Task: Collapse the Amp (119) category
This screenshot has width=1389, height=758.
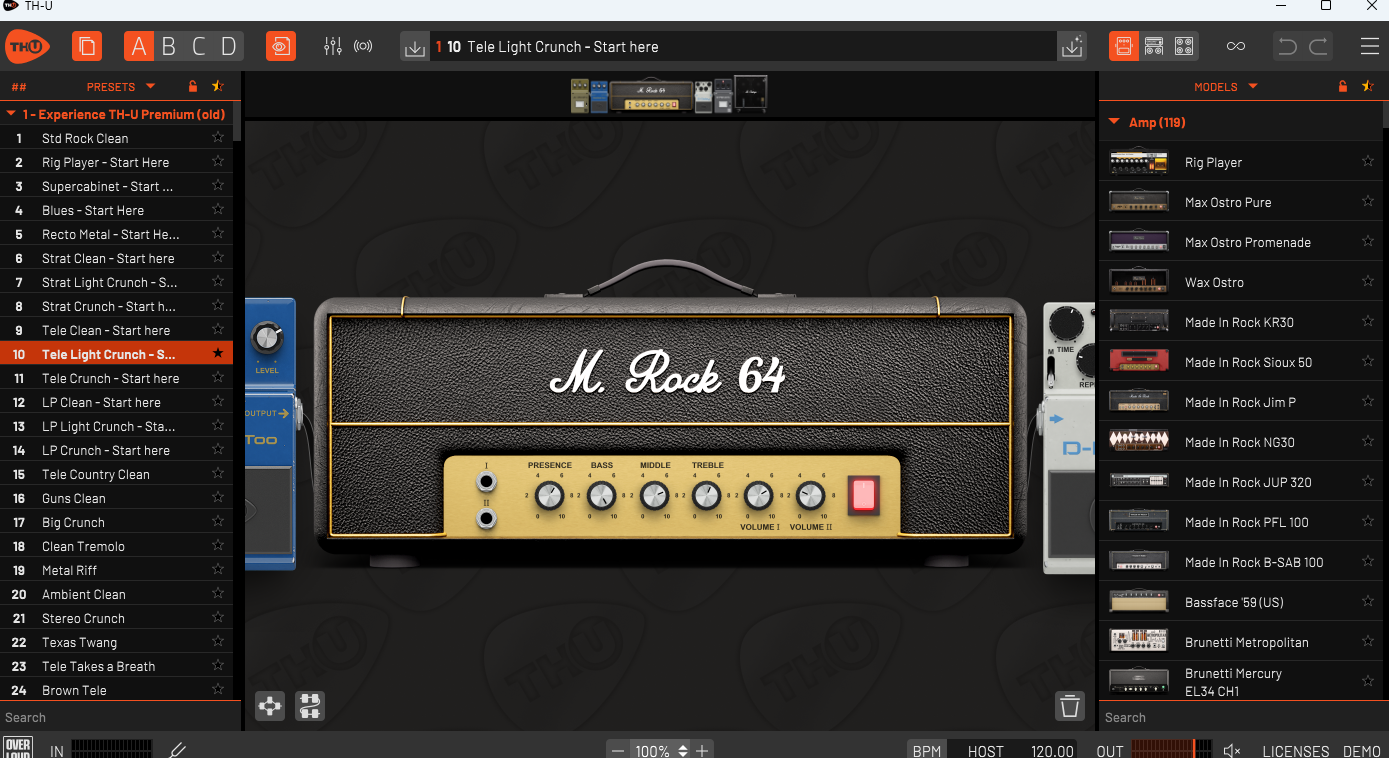Action: coord(1114,122)
